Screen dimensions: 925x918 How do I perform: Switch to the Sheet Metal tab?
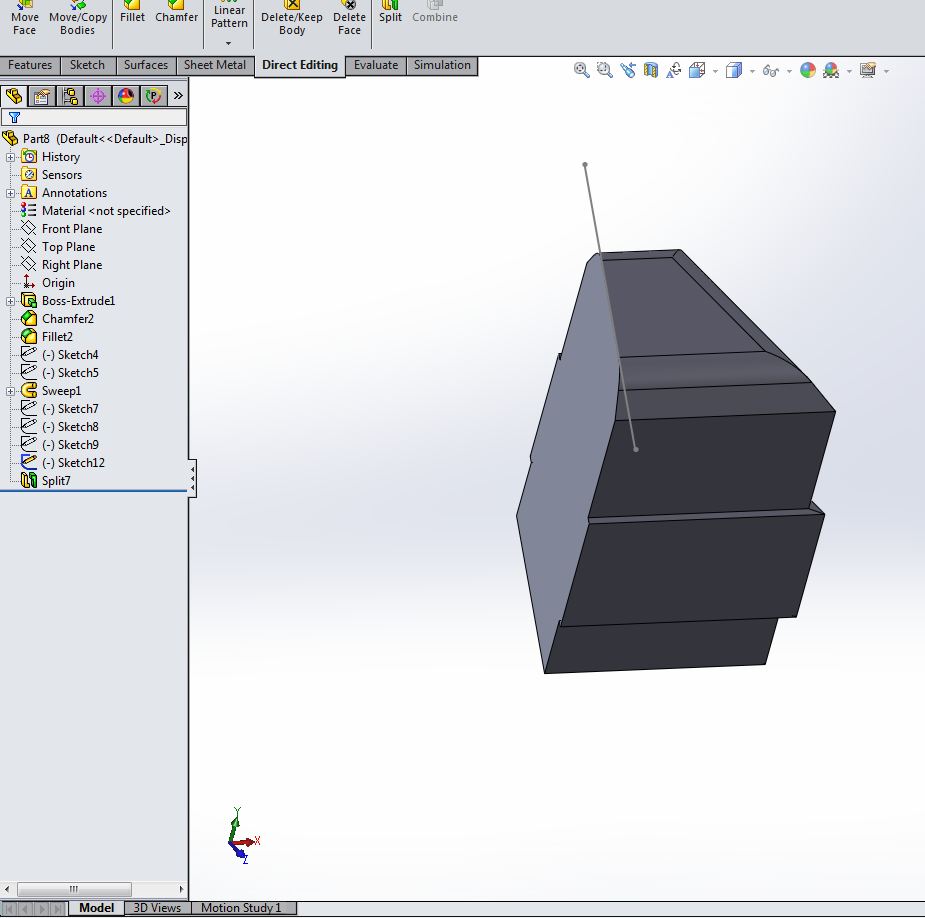(214, 66)
